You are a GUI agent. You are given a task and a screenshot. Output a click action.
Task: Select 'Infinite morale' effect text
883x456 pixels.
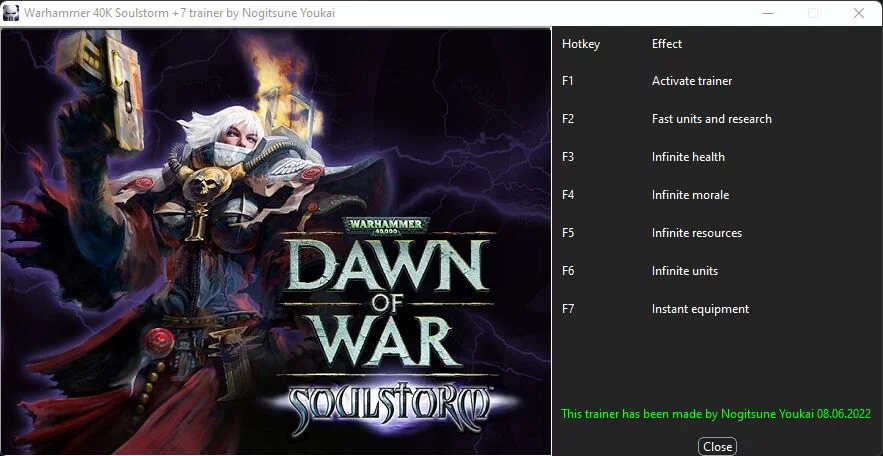[690, 195]
